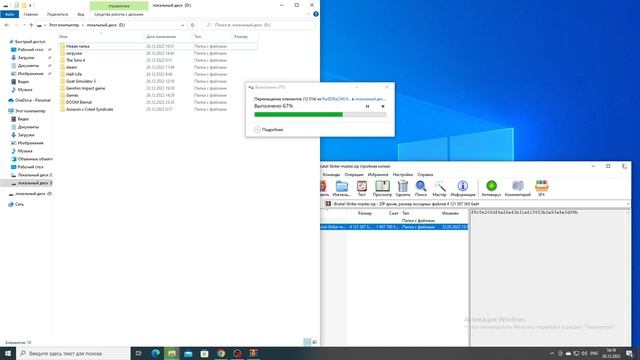Select DOOM Eternal folder
Screen dimensions: 640x360
tap(79, 102)
